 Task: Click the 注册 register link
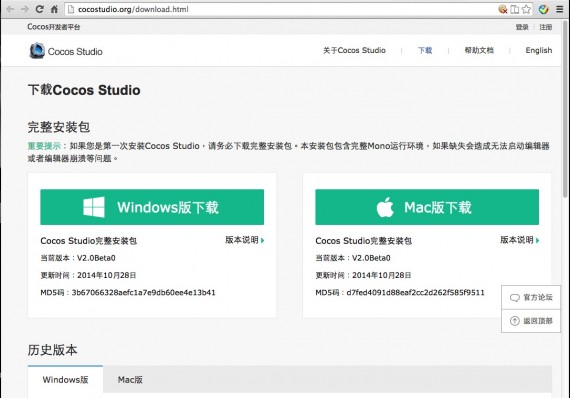point(546,27)
